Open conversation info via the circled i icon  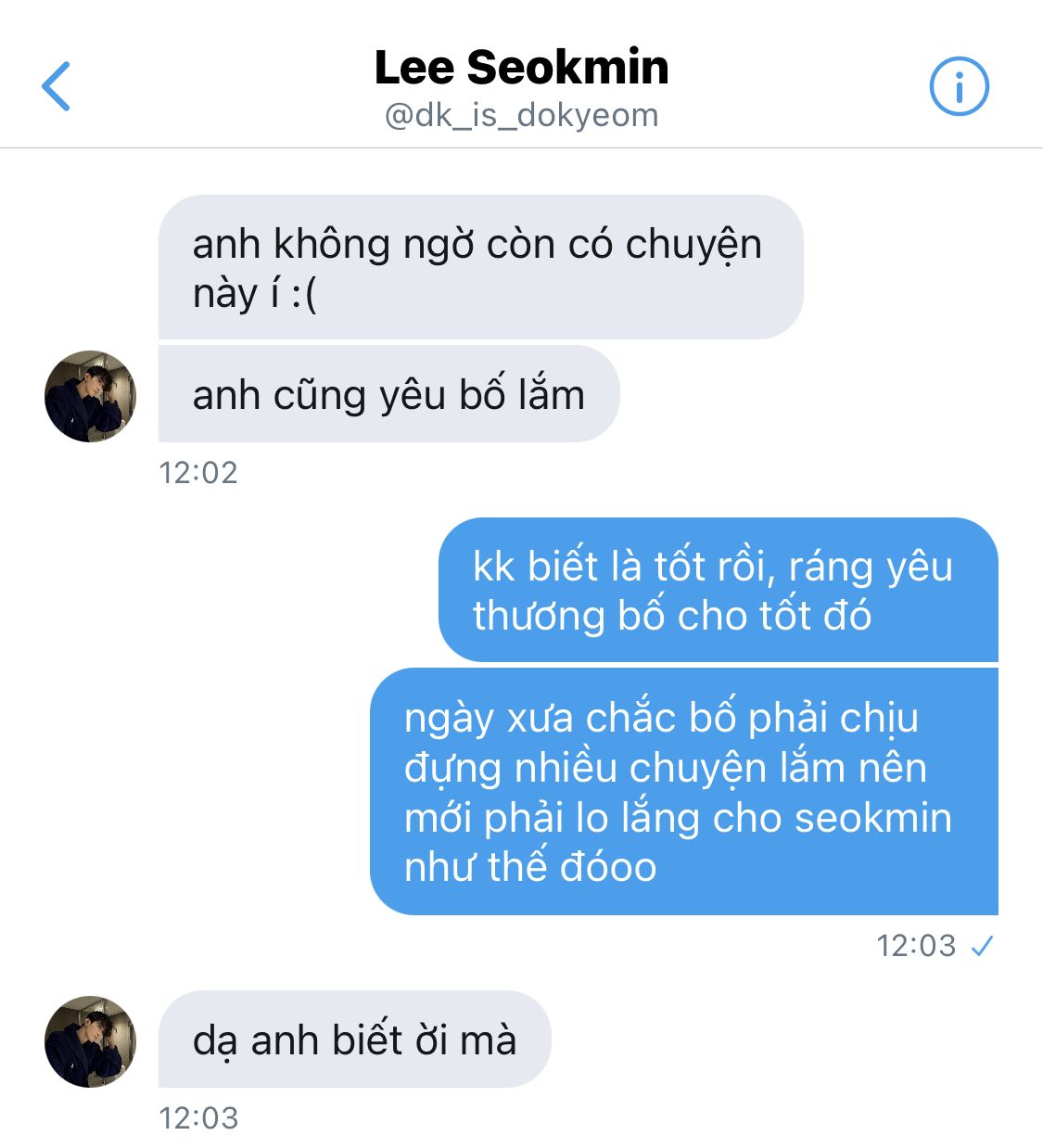[960, 86]
